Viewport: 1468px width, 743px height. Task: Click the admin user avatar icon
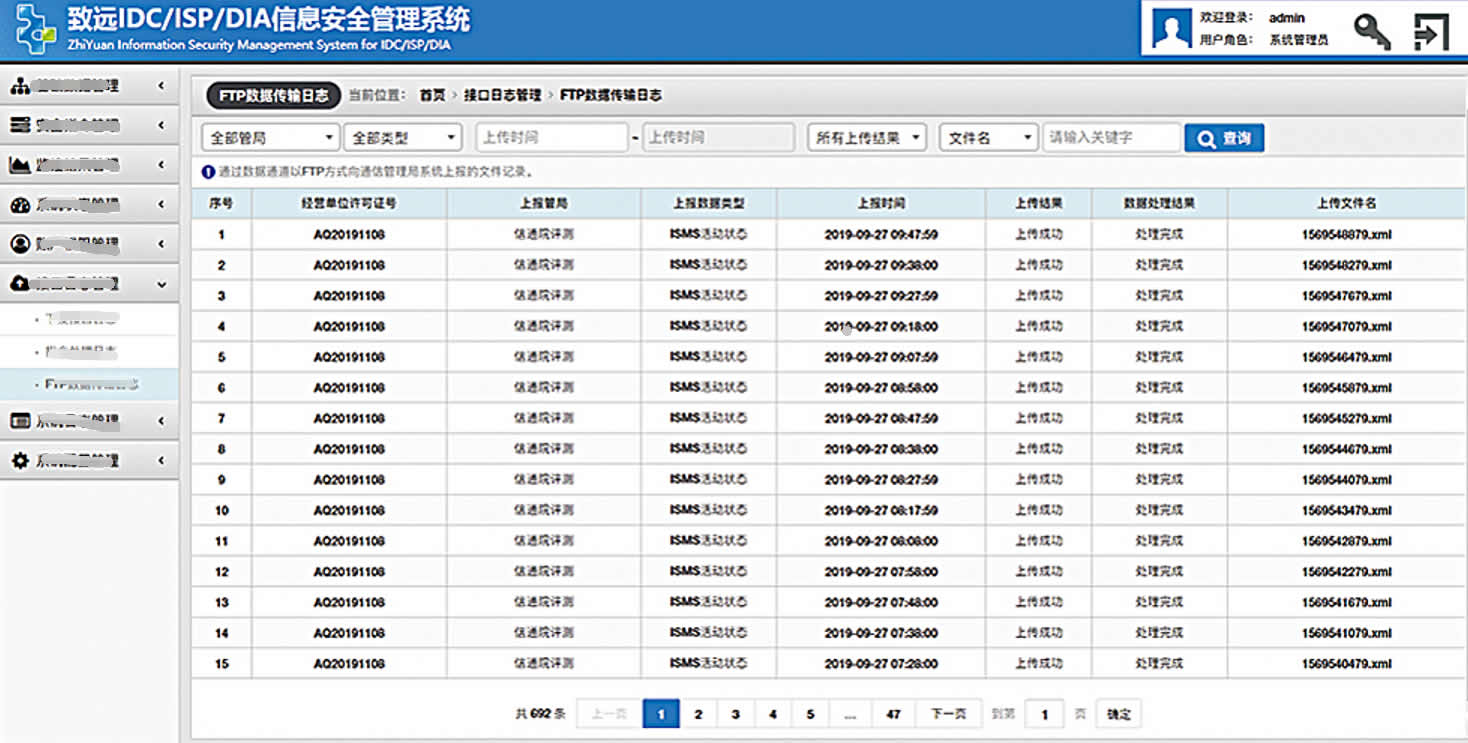pos(1171,29)
